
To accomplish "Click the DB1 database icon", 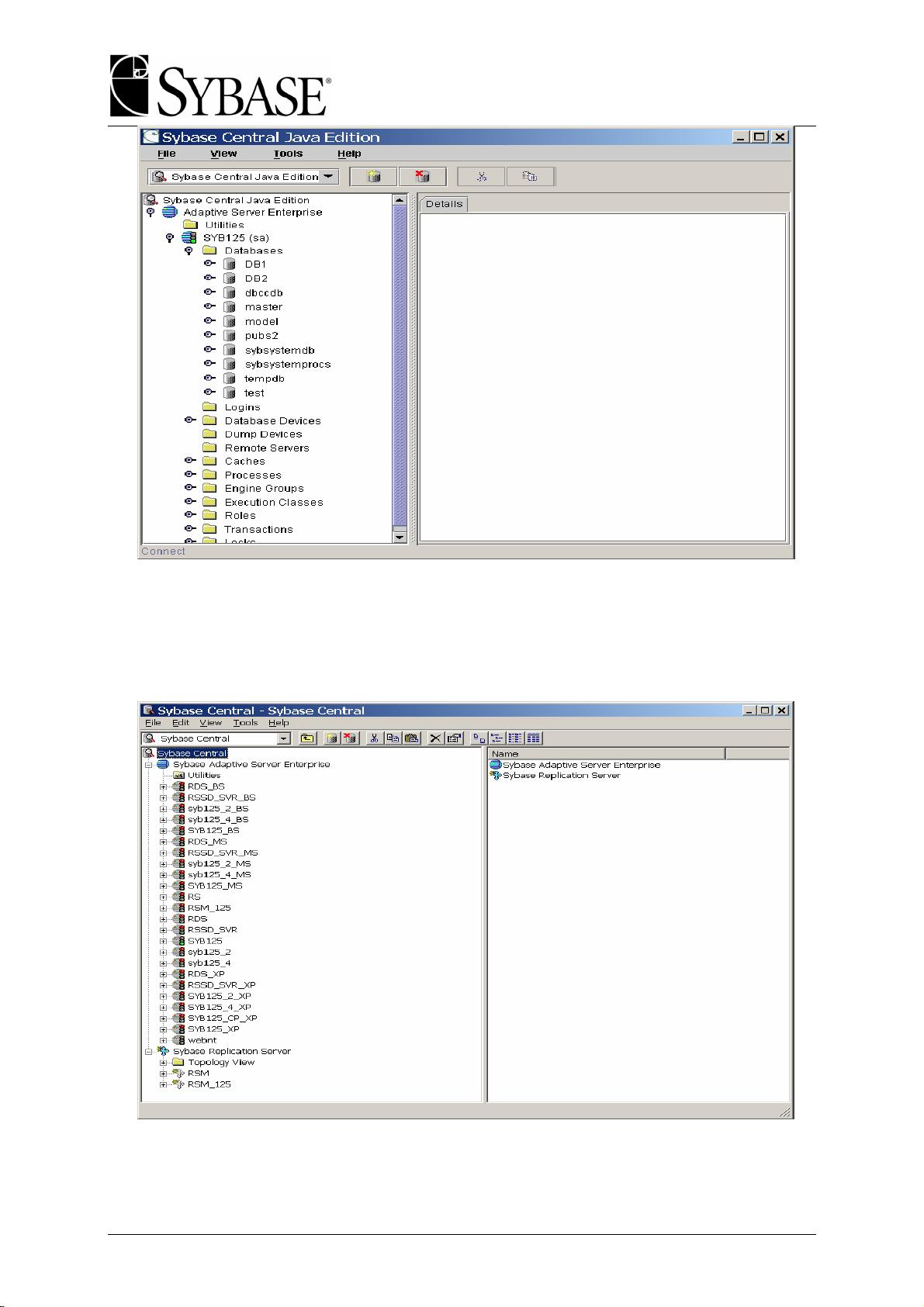I will click(230, 265).
